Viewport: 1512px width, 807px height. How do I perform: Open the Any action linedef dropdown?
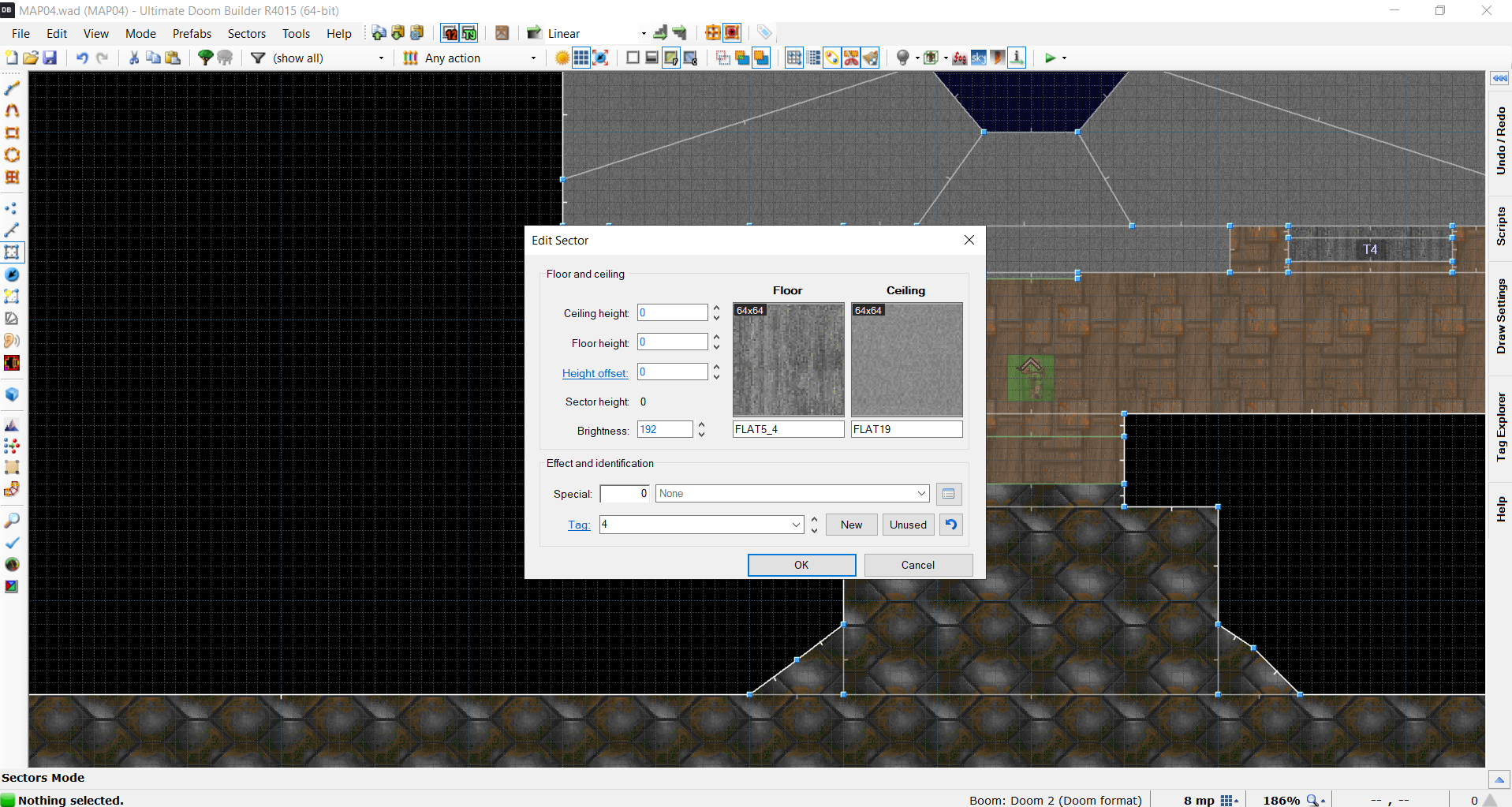click(x=533, y=58)
